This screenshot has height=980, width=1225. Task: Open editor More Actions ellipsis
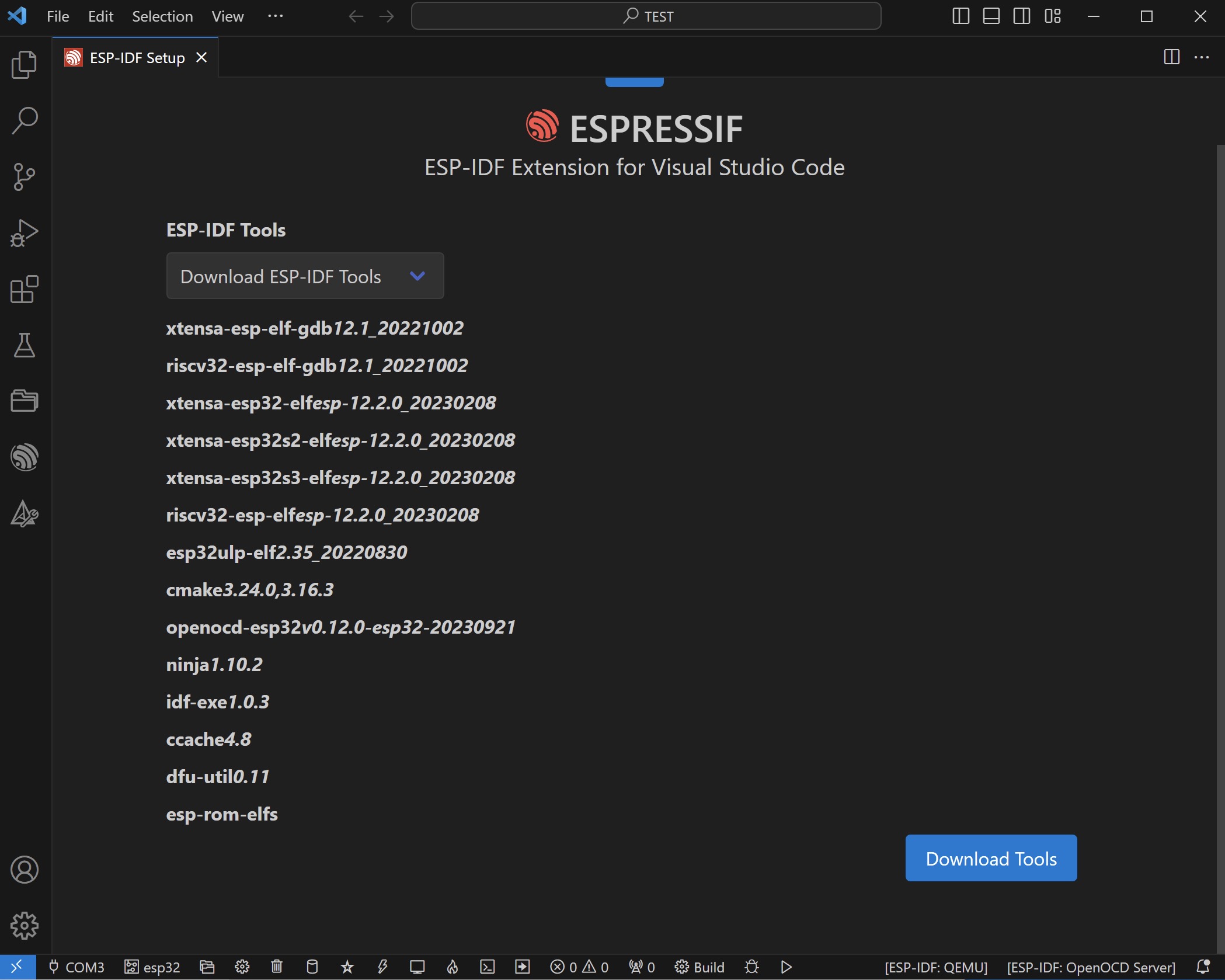1202,57
